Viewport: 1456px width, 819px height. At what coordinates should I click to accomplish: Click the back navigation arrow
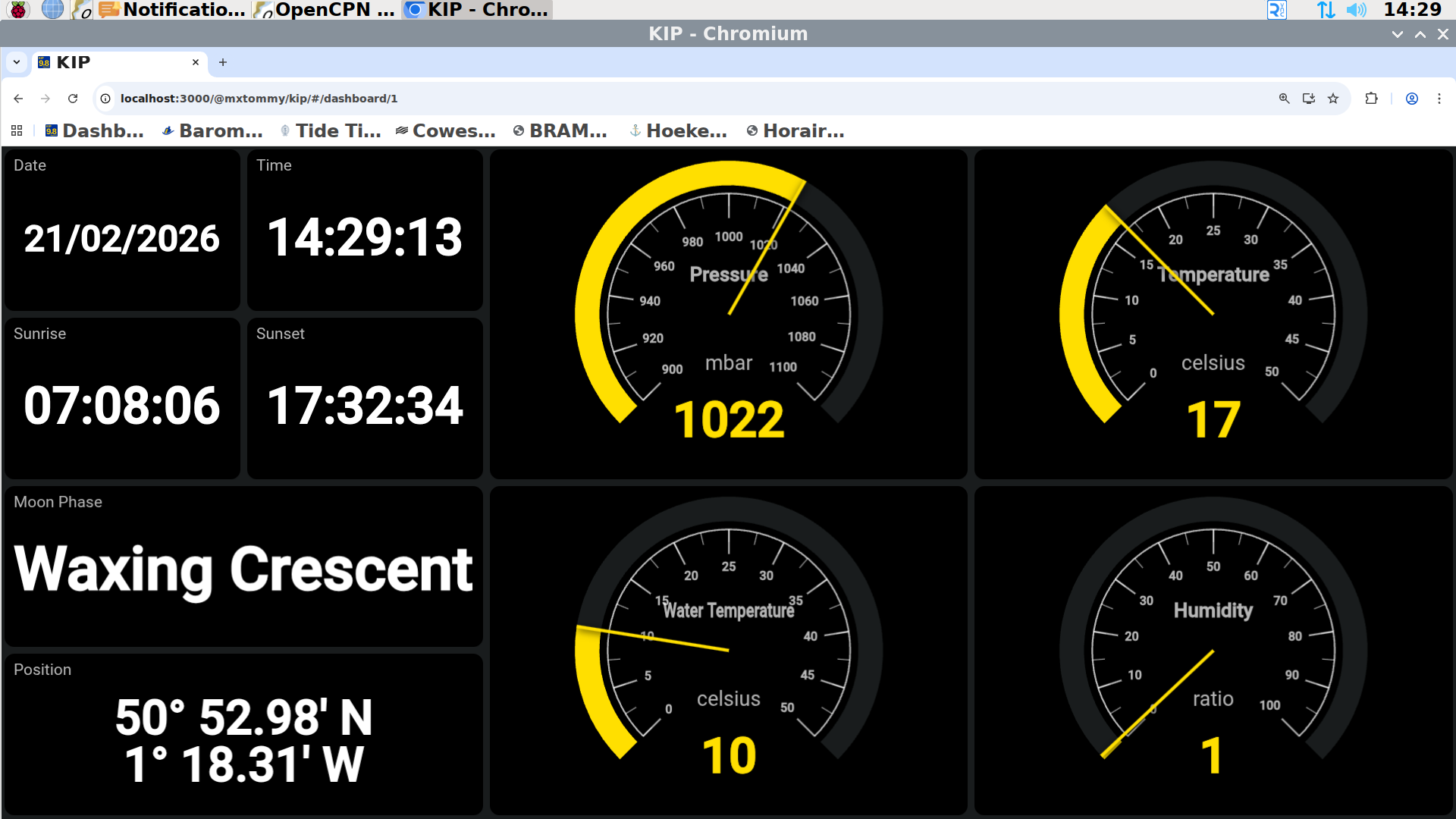(x=18, y=99)
